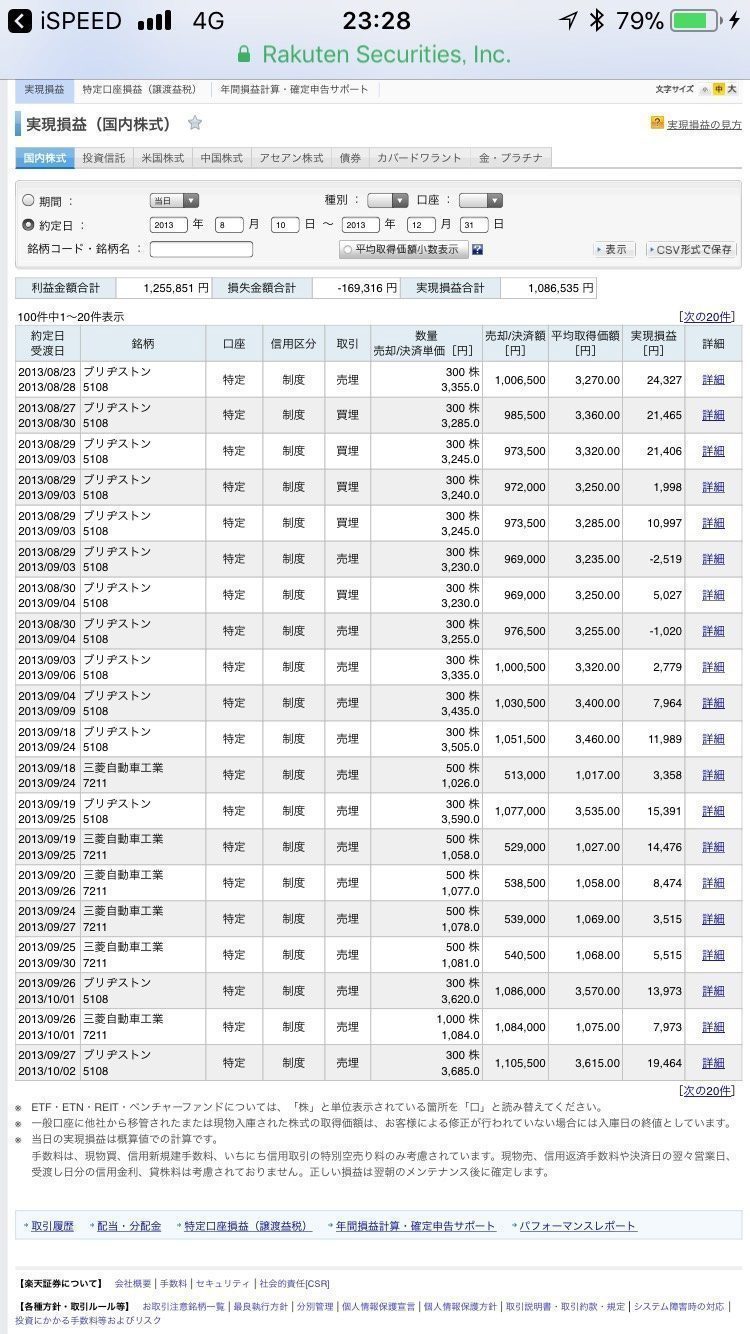750x1334 pixels.
Task: Open 詳細 for the row with -2,519 loss
Action: pos(713,559)
